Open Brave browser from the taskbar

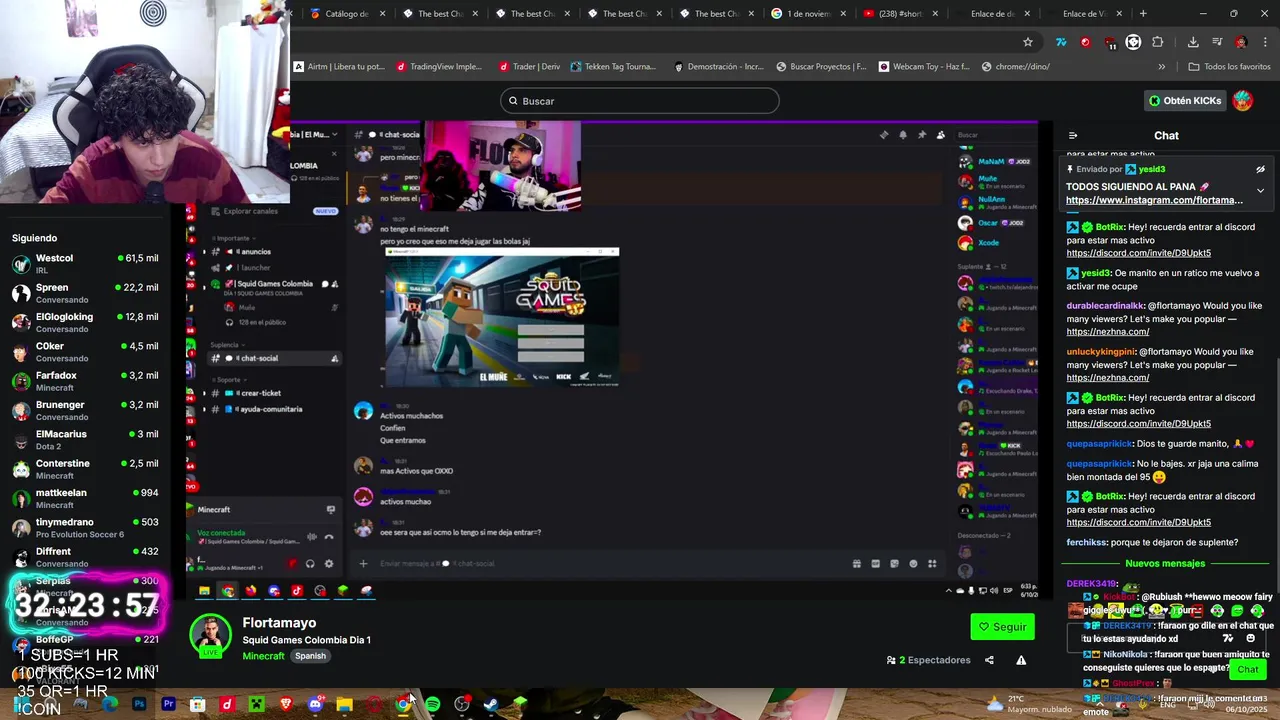pos(286,705)
